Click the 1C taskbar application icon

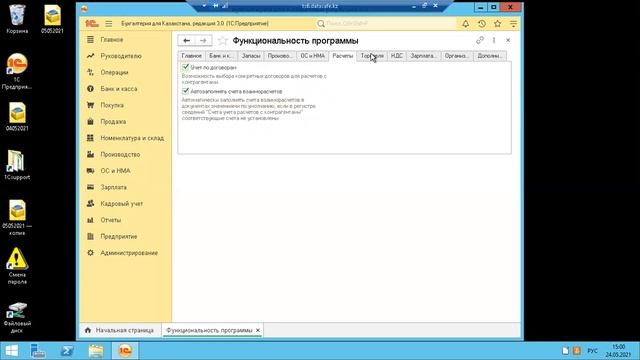(x=125, y=351)
